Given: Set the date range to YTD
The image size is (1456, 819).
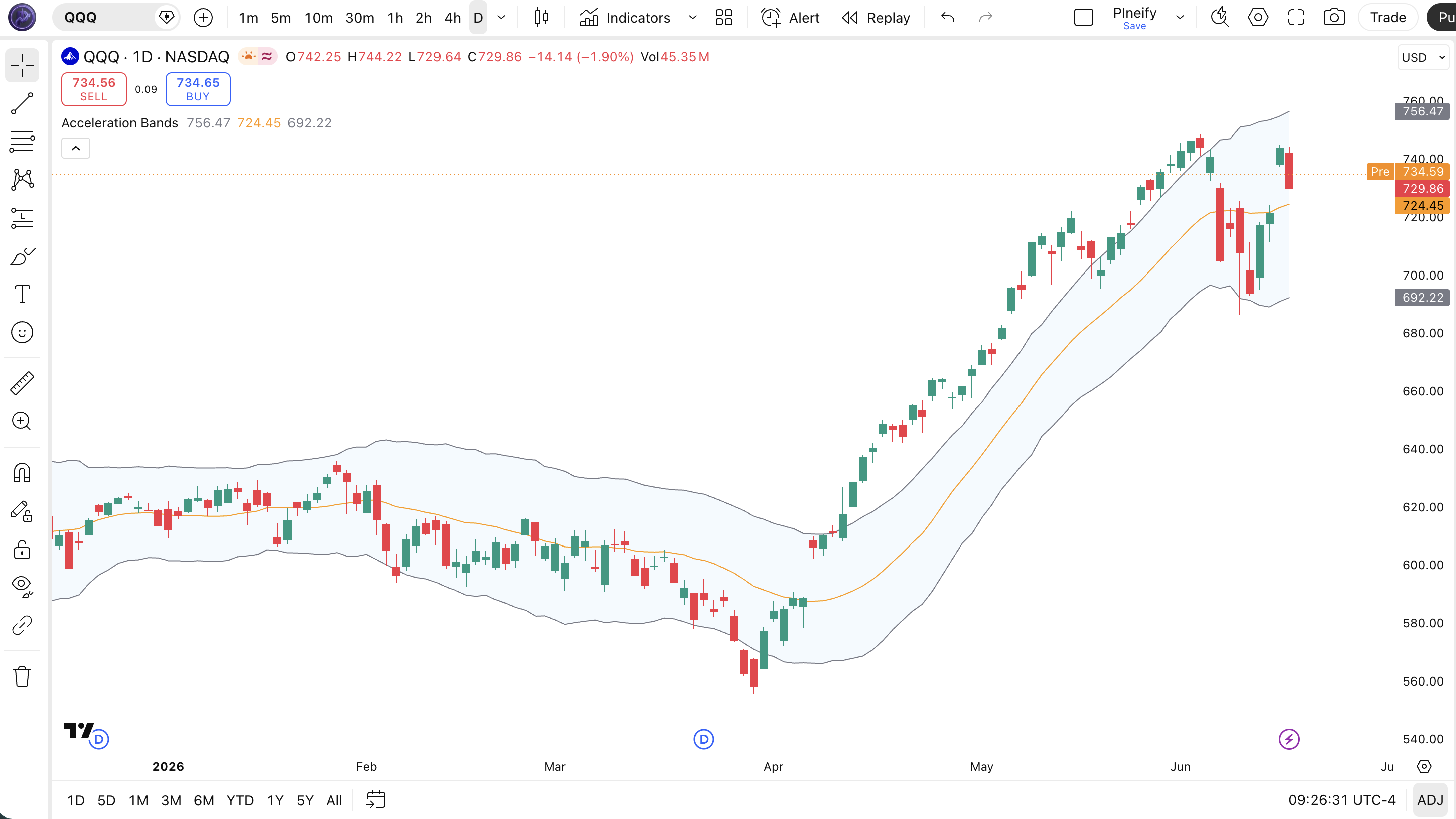Looking at the screenshot, I should pos(240,800).
